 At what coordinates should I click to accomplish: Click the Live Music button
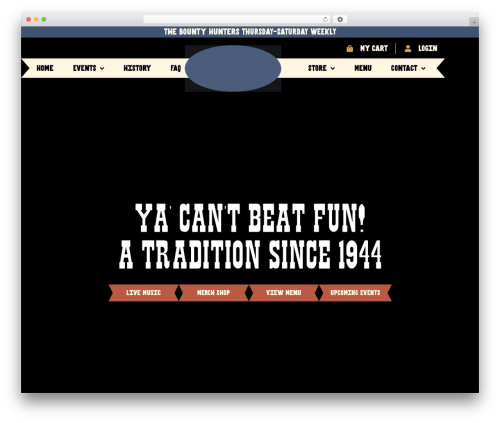[143, 293]
